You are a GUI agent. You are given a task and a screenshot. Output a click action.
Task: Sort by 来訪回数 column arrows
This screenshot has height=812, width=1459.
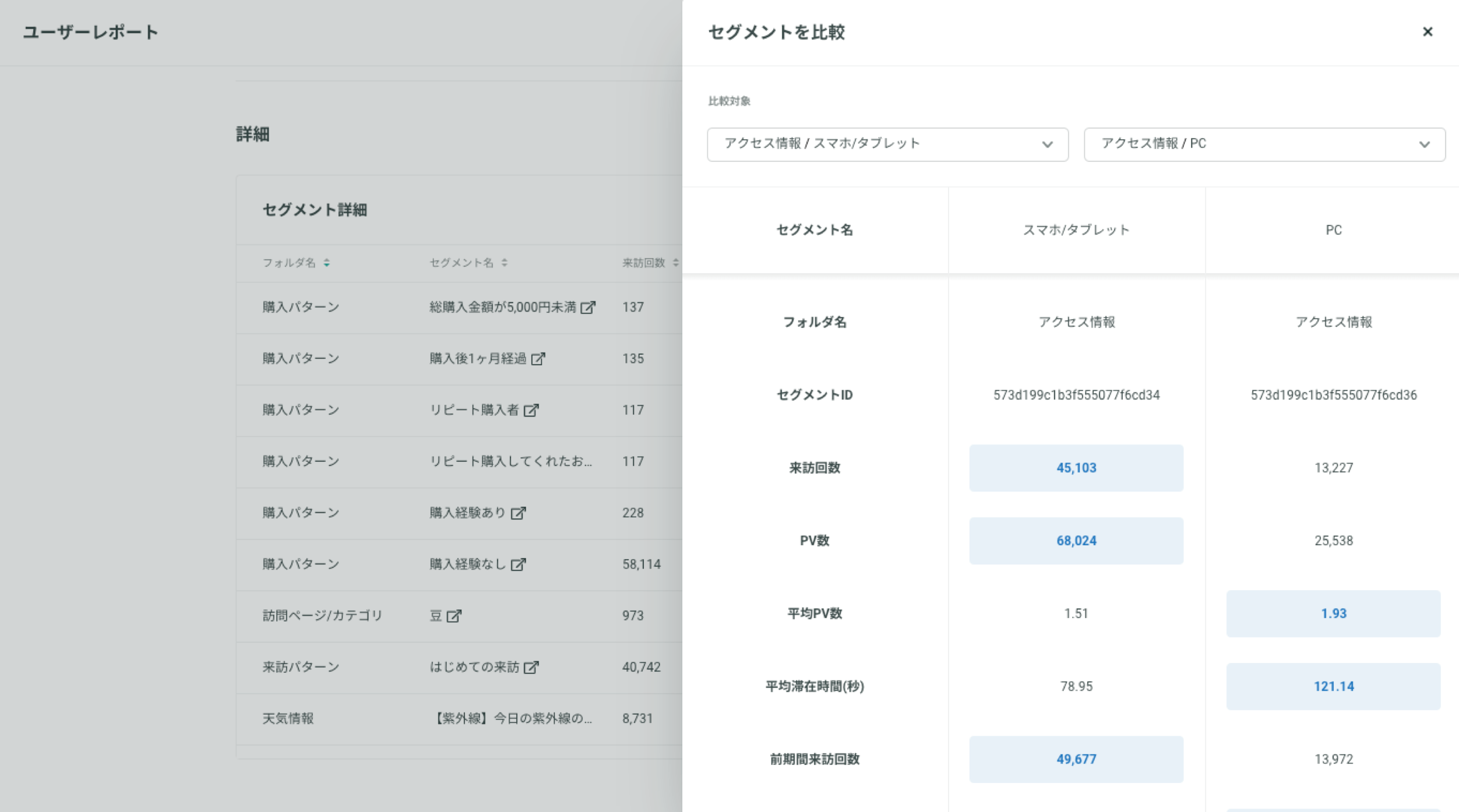[676, 263]
